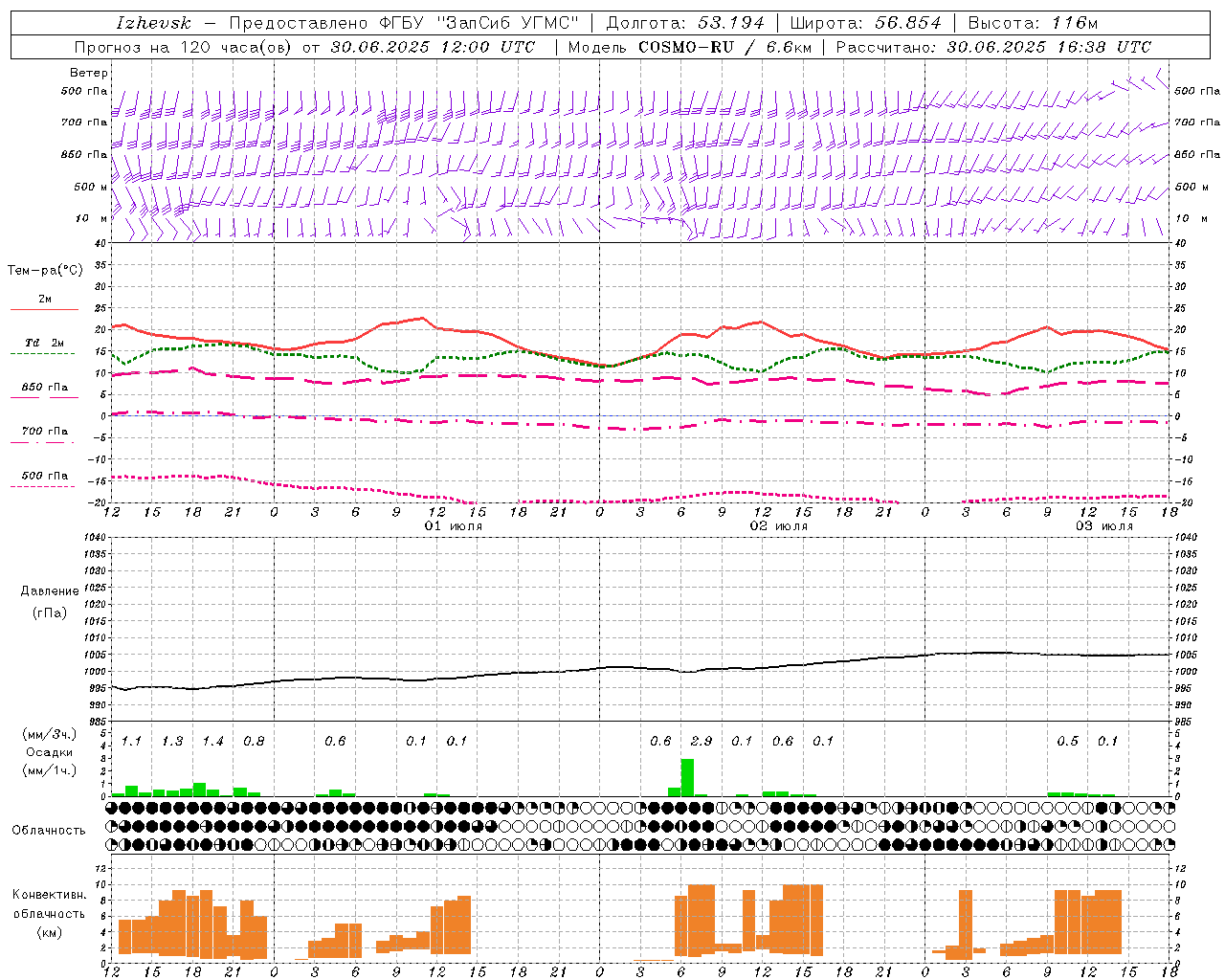The image size is (1225, 980).
Task: Click the left 850 гПа wind level label
Action: pyautogui.click(x=84, y=154)
